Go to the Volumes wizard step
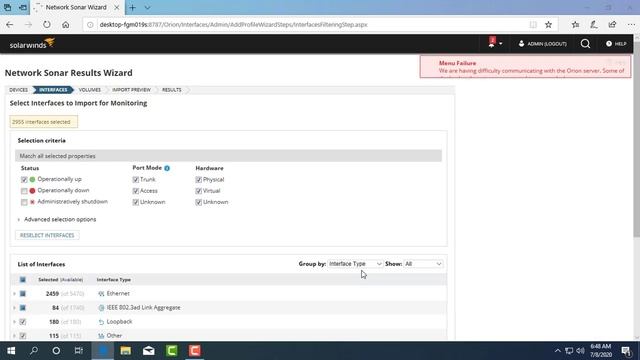This screenshot has height=360, width=640. (90, 90)
